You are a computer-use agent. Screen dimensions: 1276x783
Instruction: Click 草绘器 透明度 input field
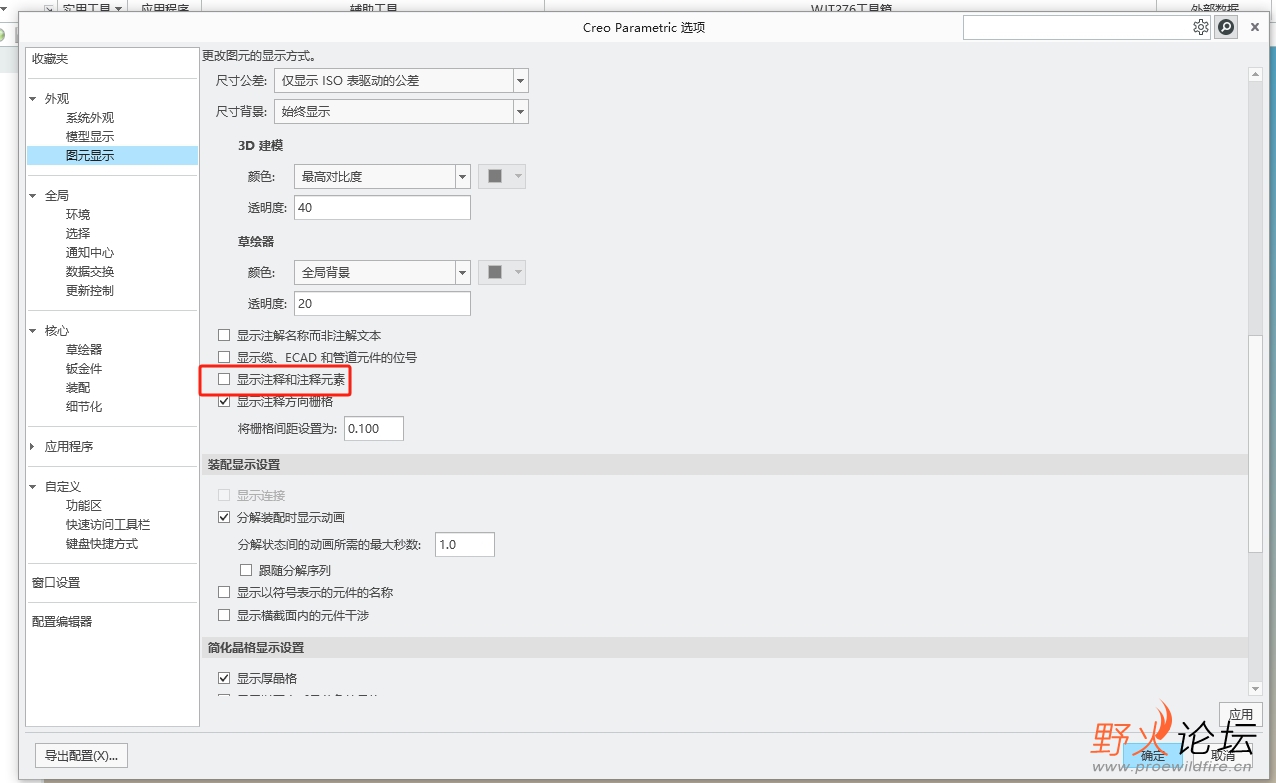pos(382,303)
